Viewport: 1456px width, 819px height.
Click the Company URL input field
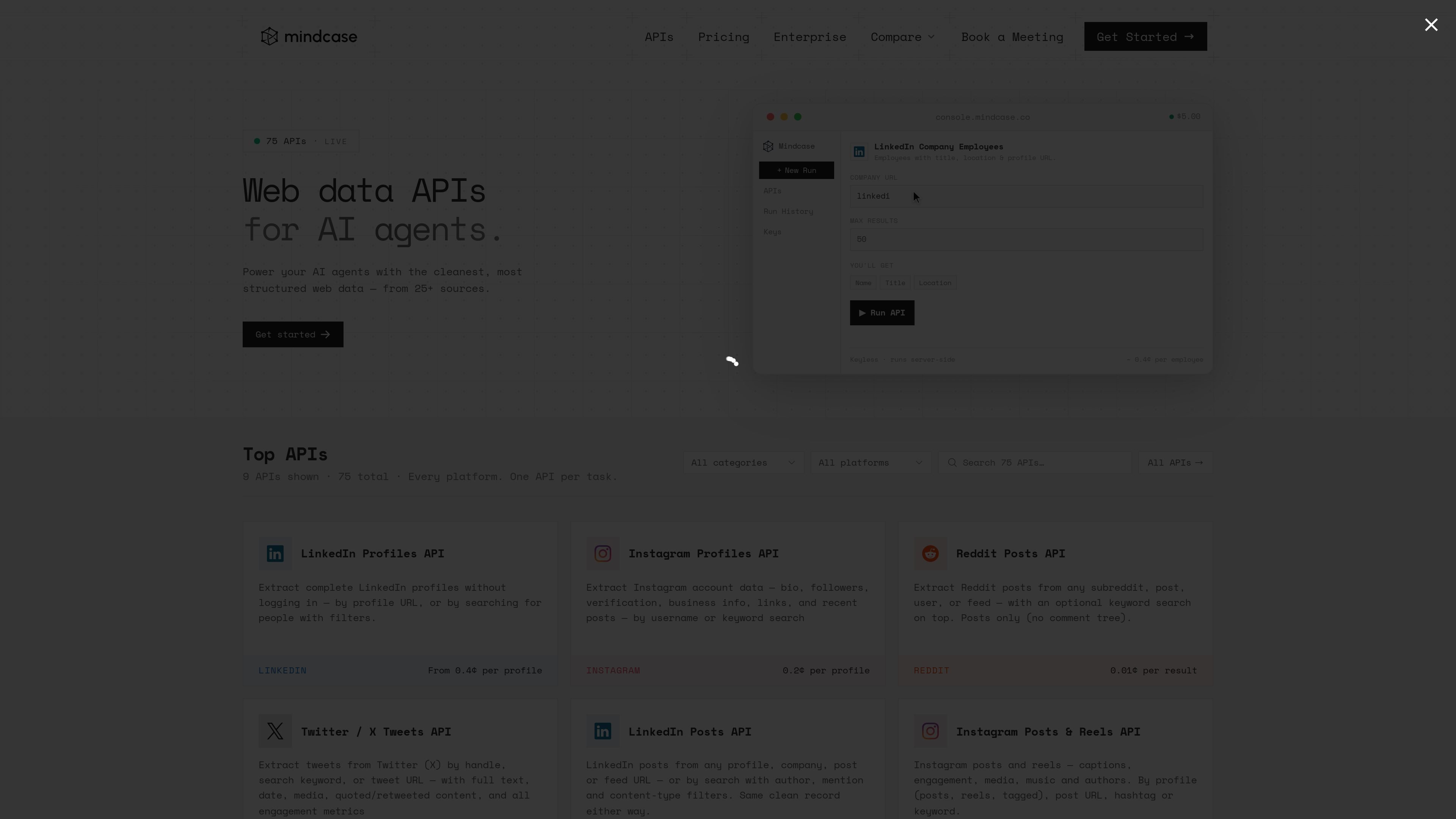(x=1026, y=196)
